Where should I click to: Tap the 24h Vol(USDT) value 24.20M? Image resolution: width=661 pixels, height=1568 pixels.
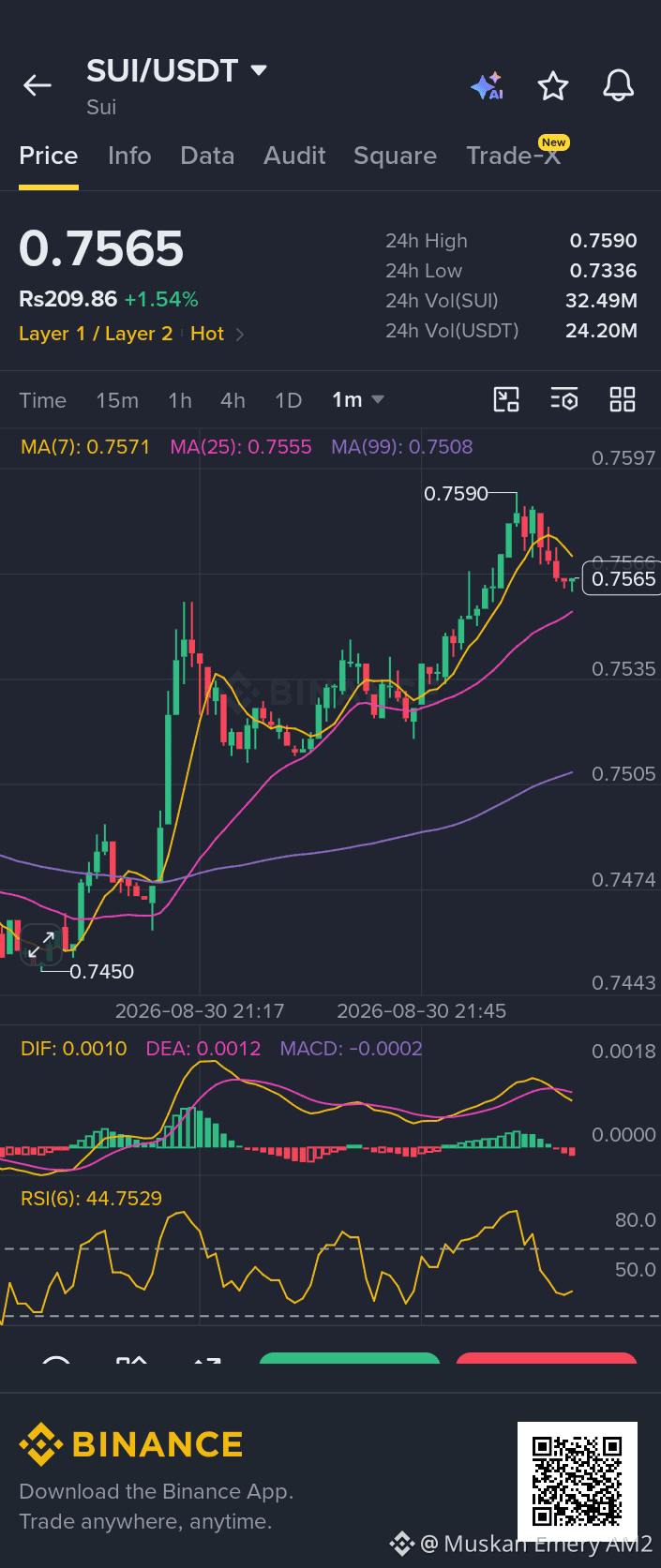pyautogui.click(x=601, y=331)
